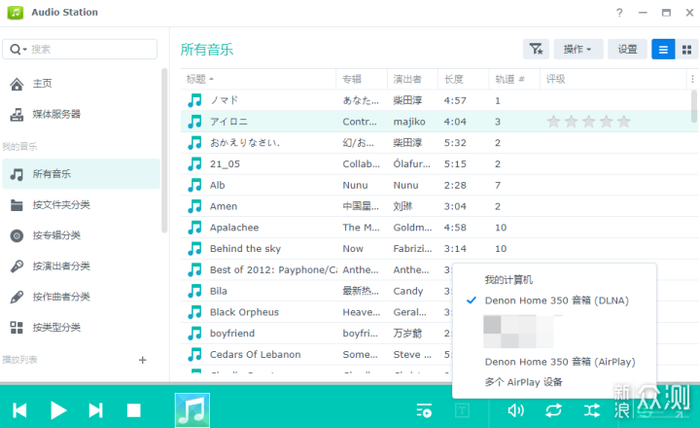Open the favorites filter icon
The height and width of the screenshot is (428, 700).
(x=536, y=49)
